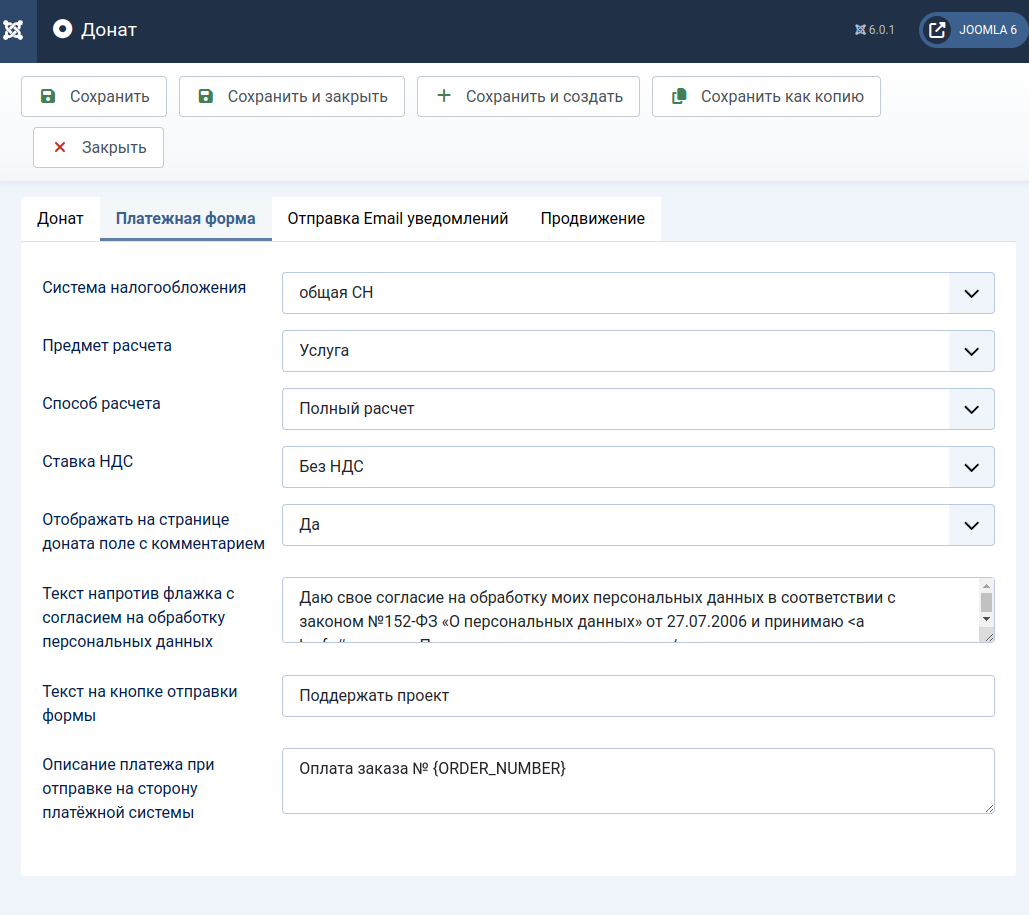The width and height of the screenshot is (1029, 915).
Task: Expand the Способ расчета select box
Action: click(637, 409)
